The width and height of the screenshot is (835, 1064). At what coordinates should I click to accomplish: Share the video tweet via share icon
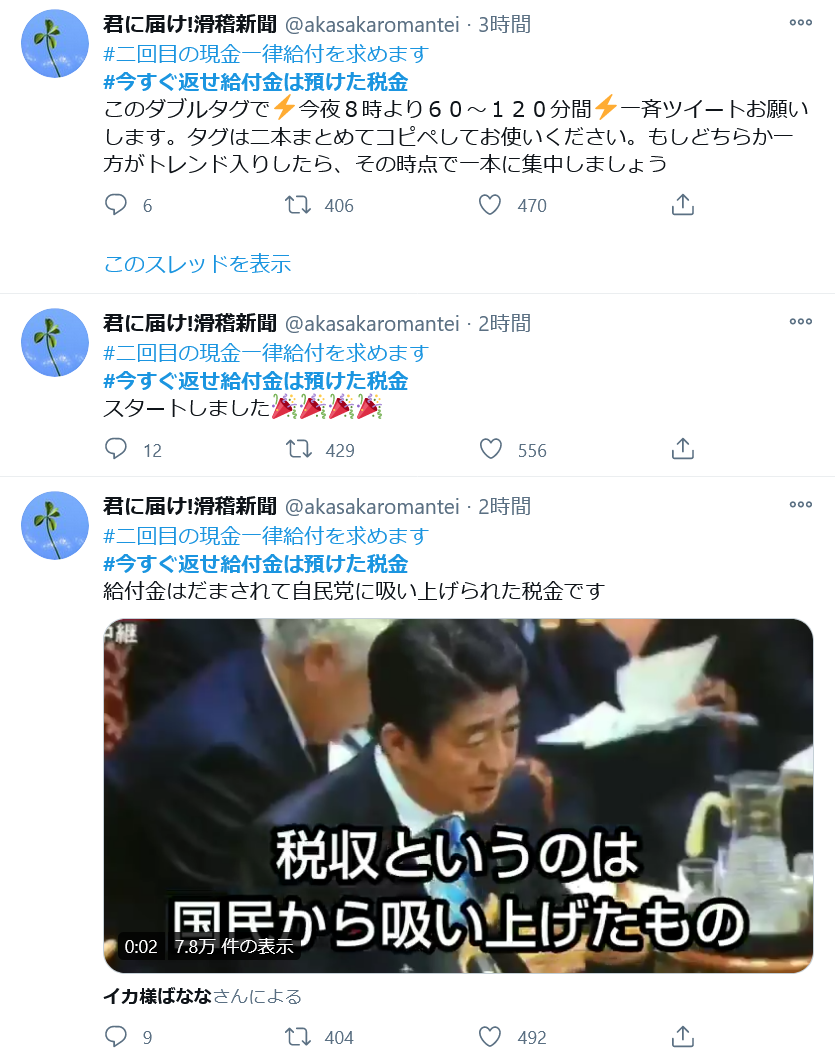tap(682, 1036)
